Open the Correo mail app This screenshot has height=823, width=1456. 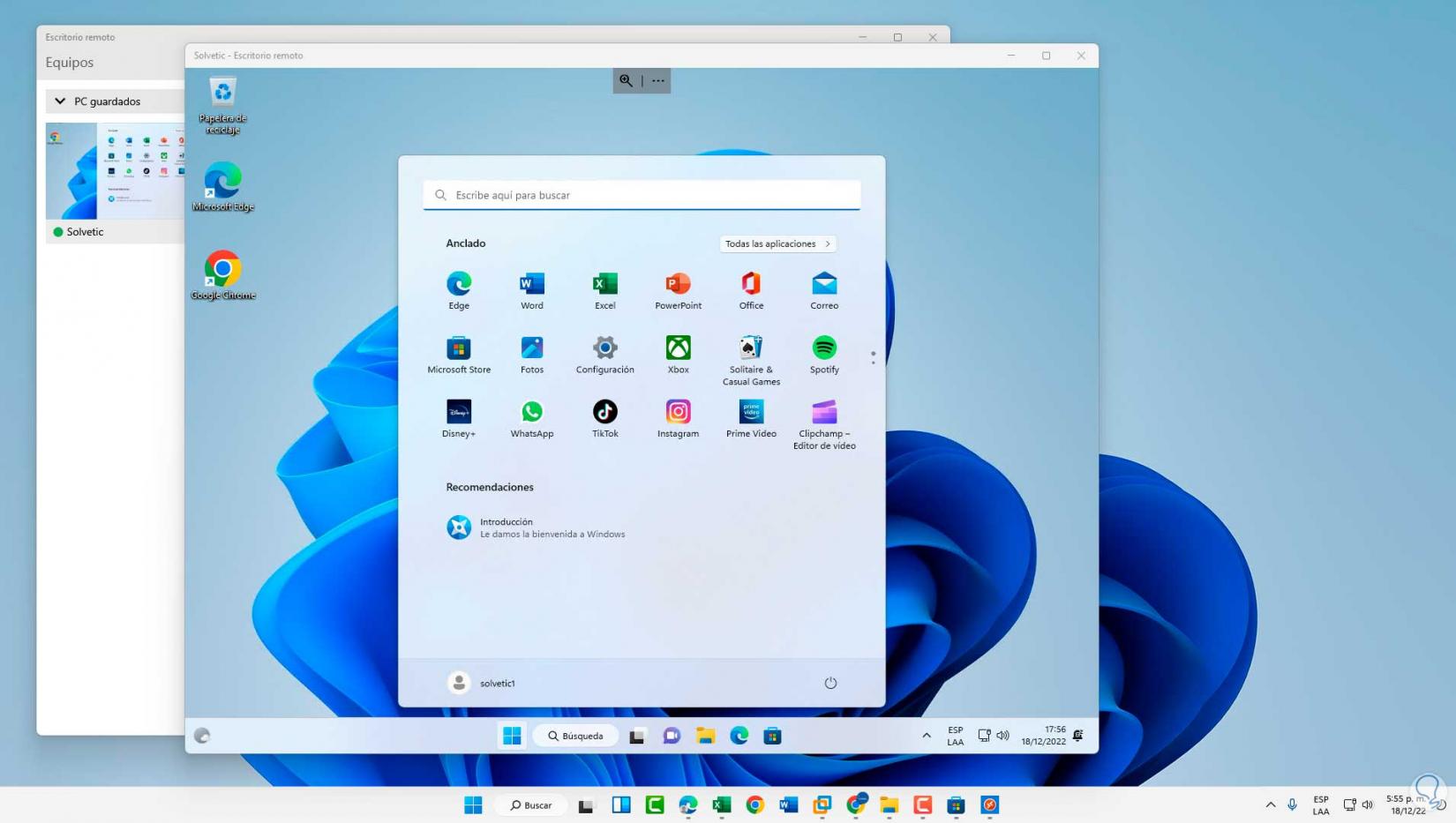point(824,290)
